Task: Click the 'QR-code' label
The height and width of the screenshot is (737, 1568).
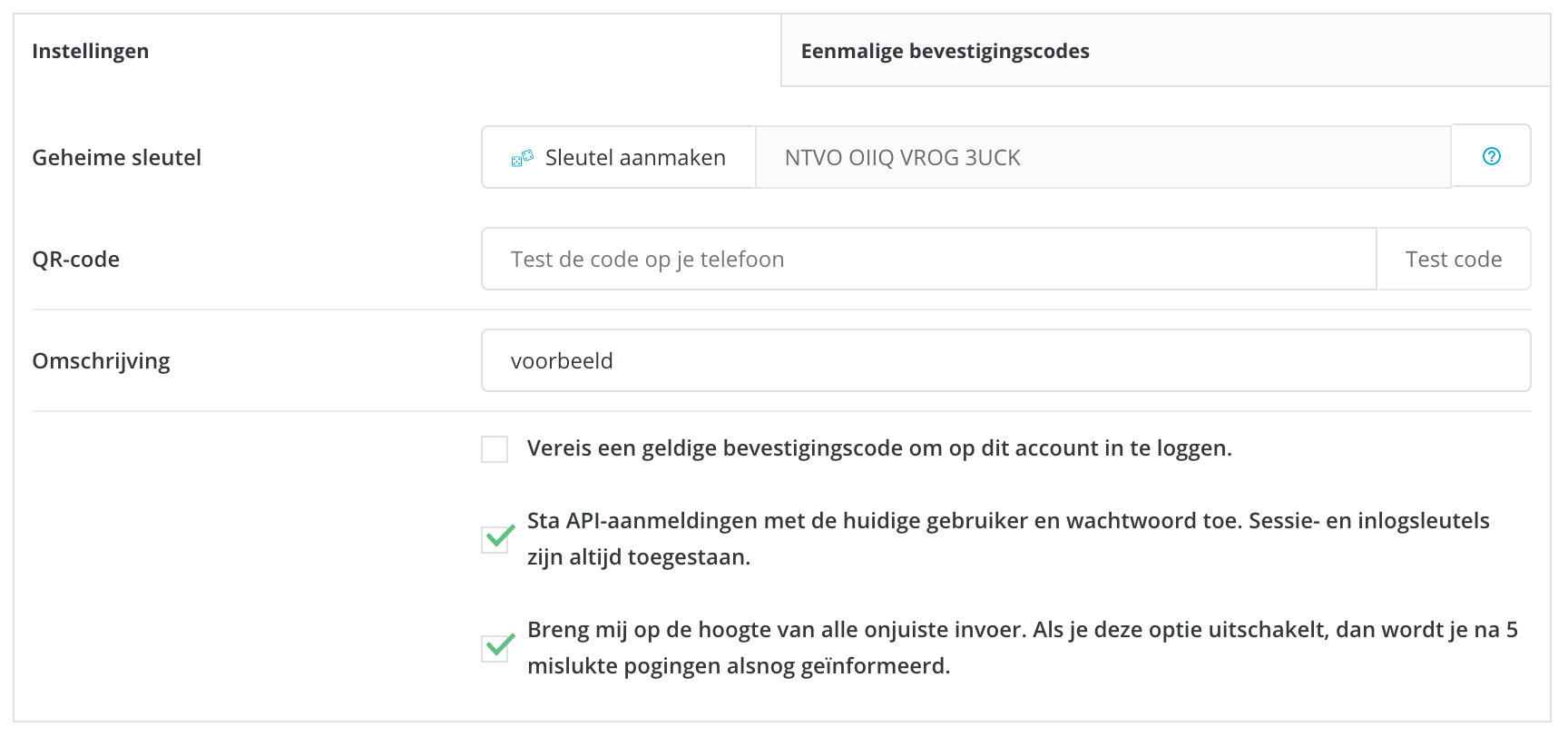Action: coord(76,259)
